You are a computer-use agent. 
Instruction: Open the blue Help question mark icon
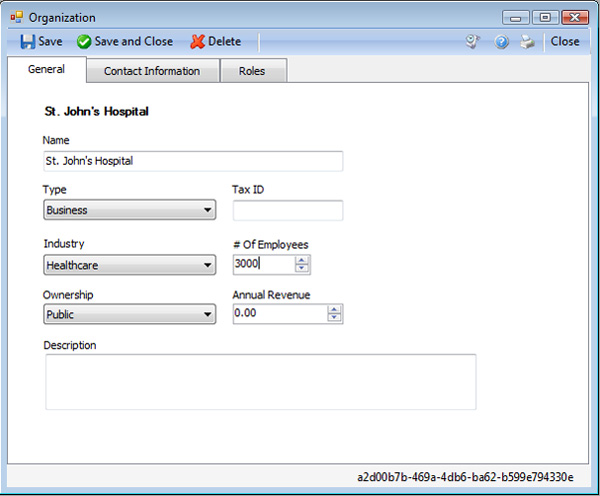point(501,42)
